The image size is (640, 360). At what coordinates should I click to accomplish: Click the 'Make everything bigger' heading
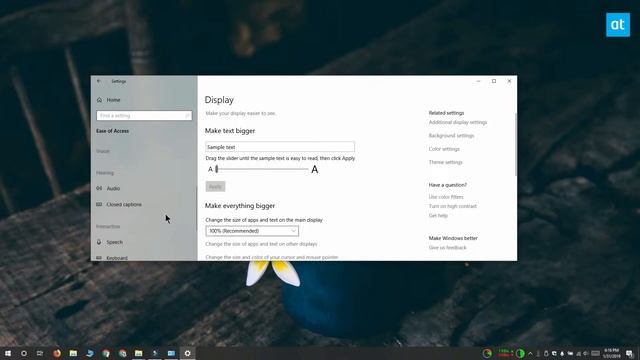click(x=240, y=206)
